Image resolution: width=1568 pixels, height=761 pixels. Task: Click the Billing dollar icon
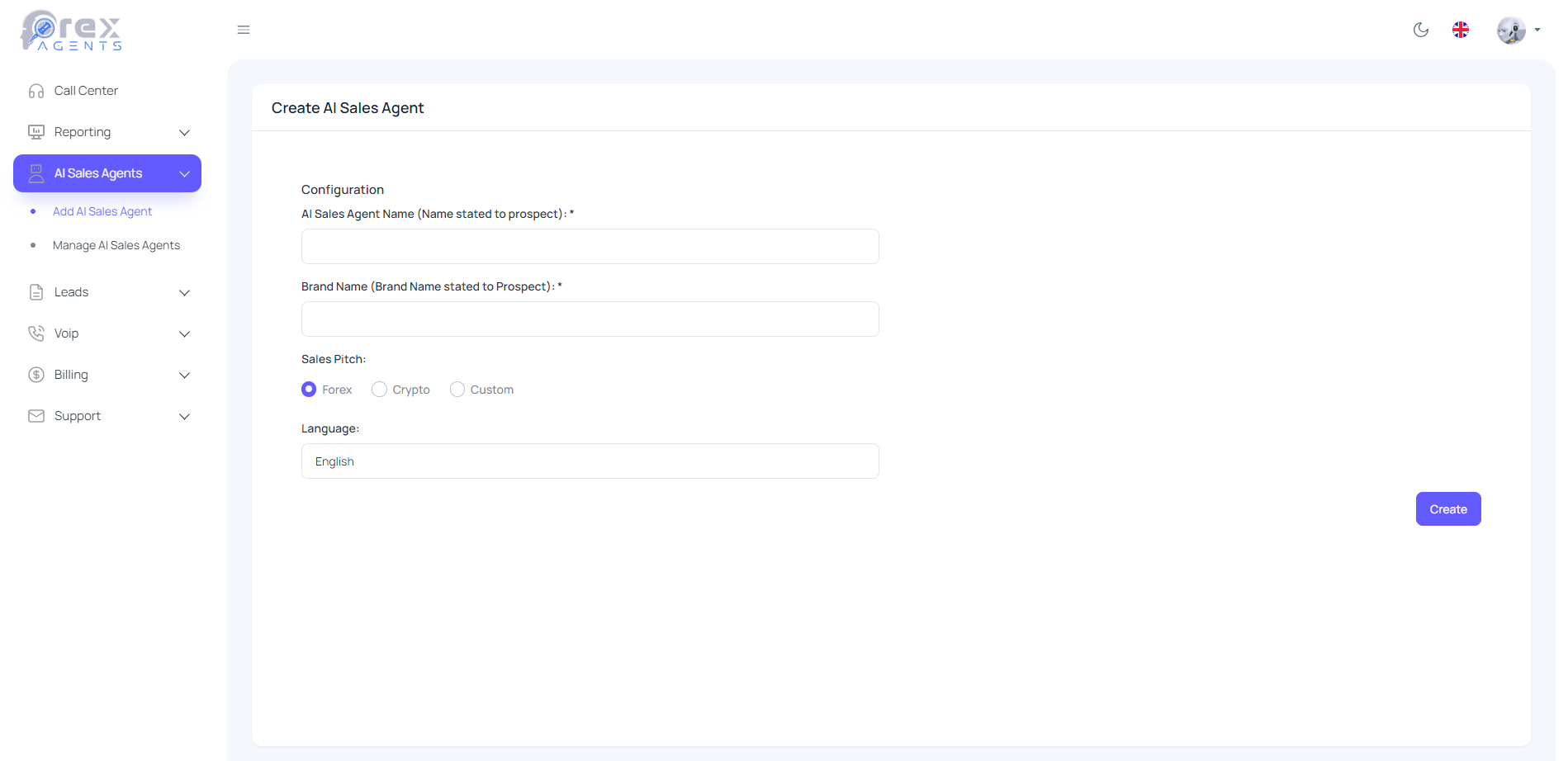[x=36, y=375]
